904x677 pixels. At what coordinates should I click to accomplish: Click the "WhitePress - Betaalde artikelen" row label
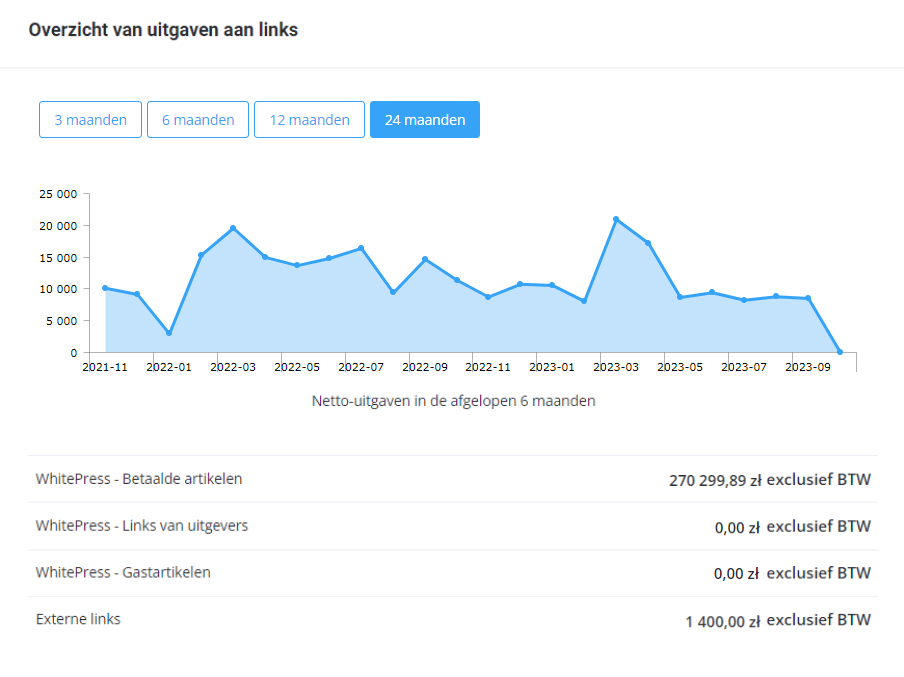[x=139, y=479]
